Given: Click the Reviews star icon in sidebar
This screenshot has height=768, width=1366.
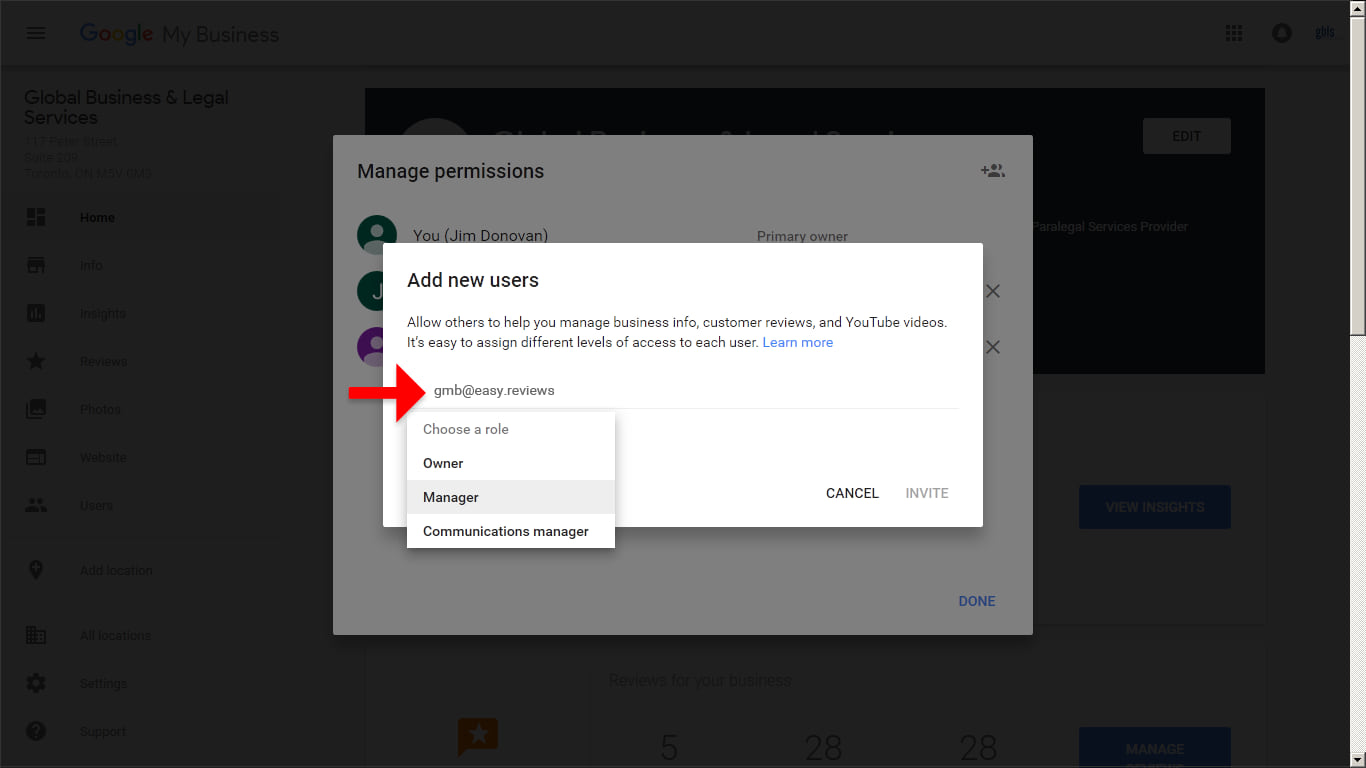Looking at the screenshot, I should click(36, 361).
